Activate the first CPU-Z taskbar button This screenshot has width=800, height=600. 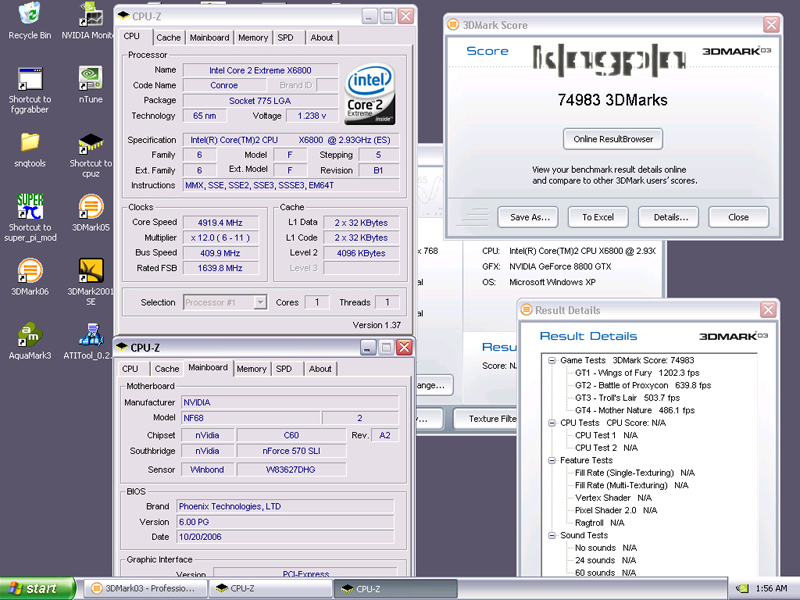click(x=271, y=588)
